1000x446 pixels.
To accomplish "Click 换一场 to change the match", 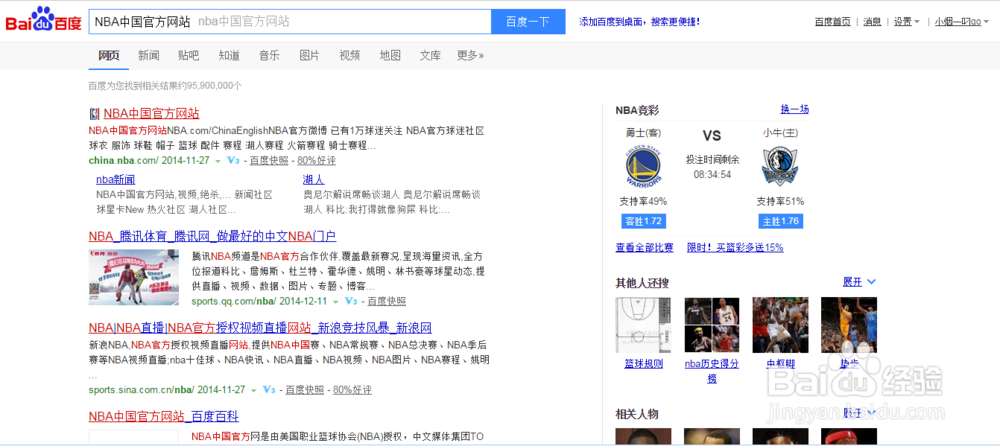I will click(x=795, y=109).
